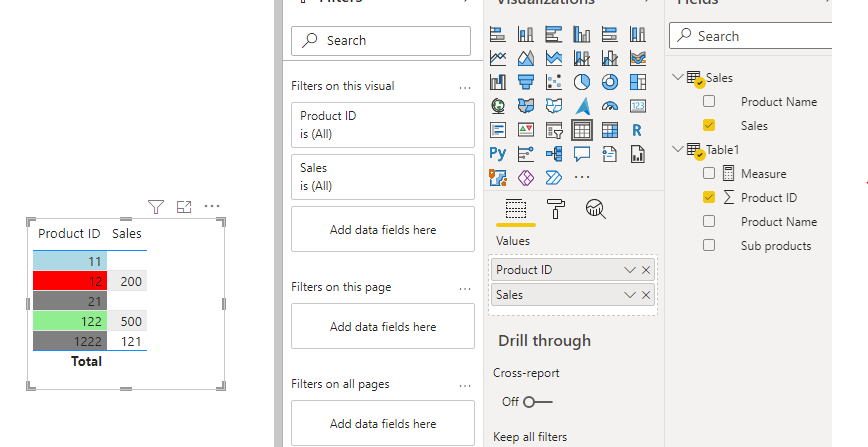Open Filters on this visual options
This screenshot has width=868, height=447.
[465, 88]
